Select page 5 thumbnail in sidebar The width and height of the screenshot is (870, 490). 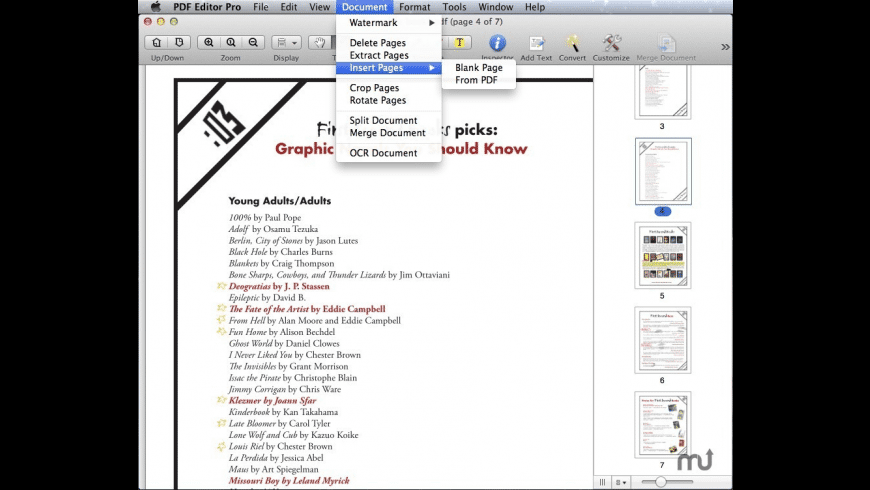tap(662, 255)
